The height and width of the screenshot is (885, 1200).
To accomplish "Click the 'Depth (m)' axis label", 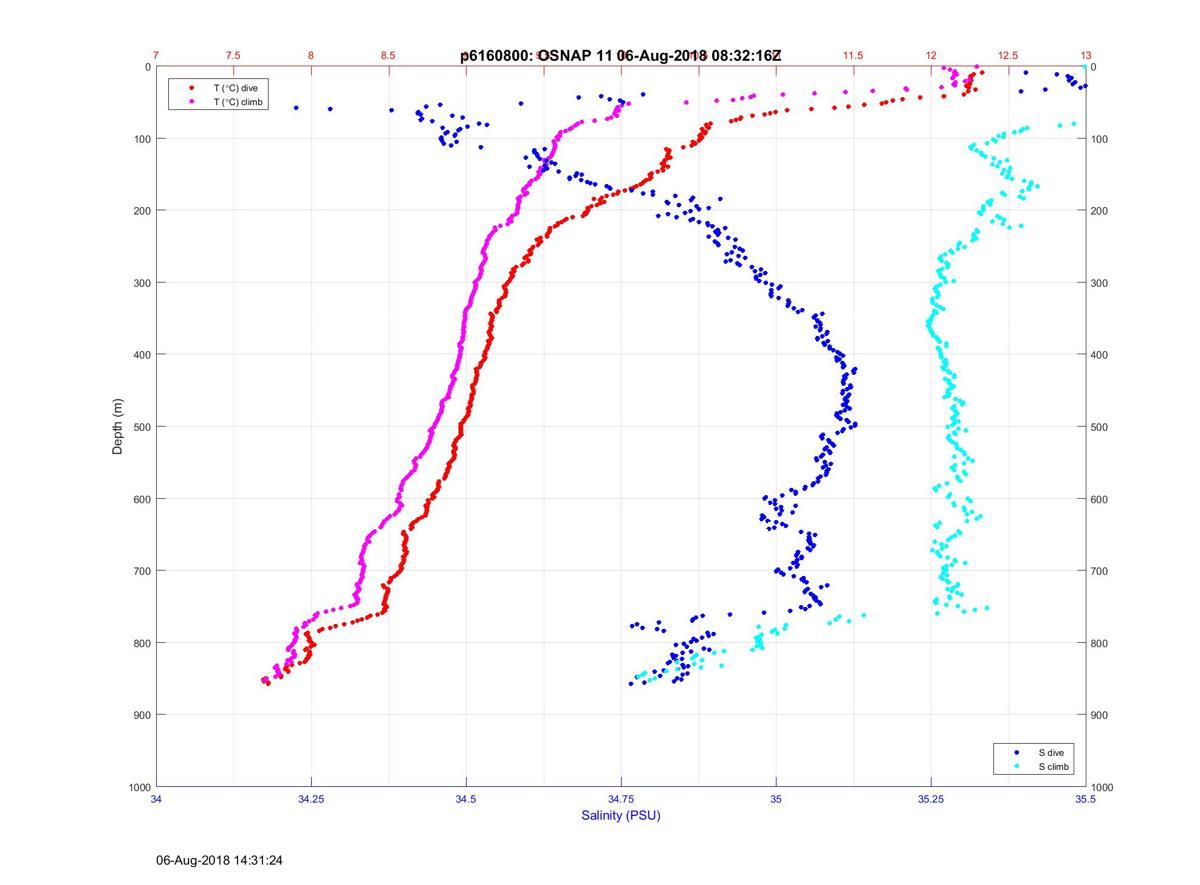I will (x=118, y=426).
